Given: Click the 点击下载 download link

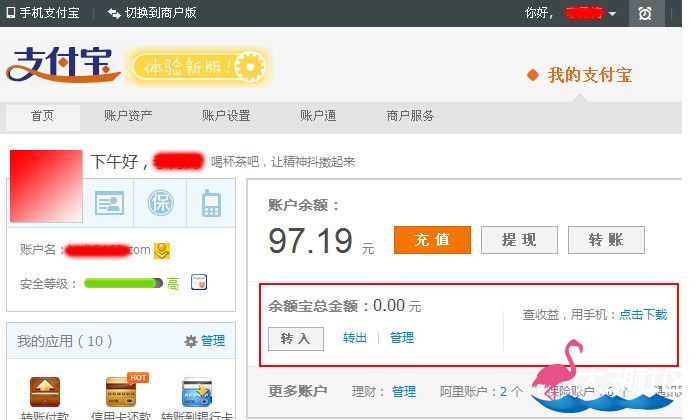Looking at the screenshot, I should tap(643, 315).
